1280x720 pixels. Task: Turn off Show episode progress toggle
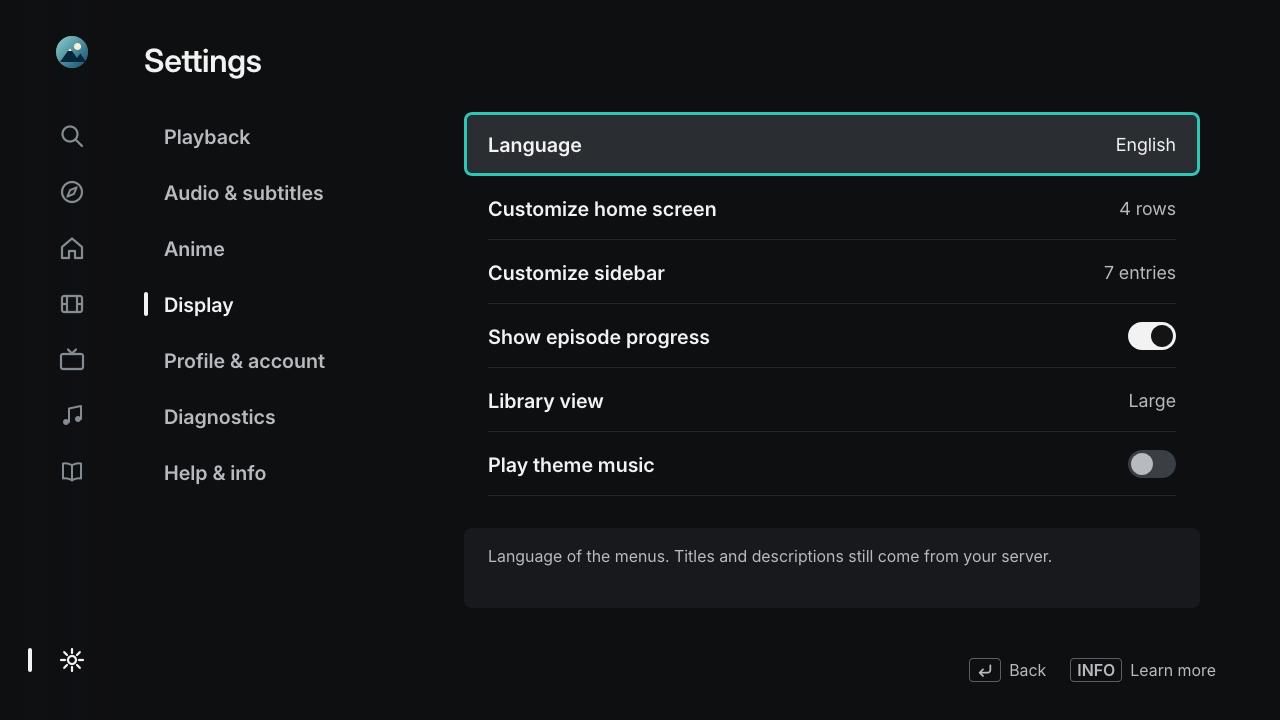[1152, 336]
